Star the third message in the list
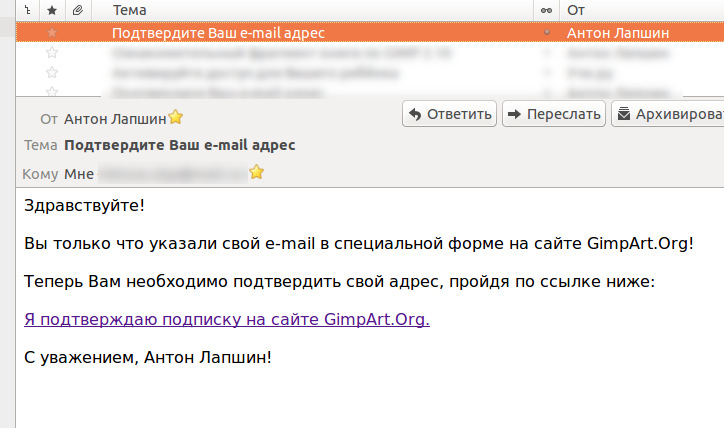Screen dimensions: 724x428 point(52,72)
